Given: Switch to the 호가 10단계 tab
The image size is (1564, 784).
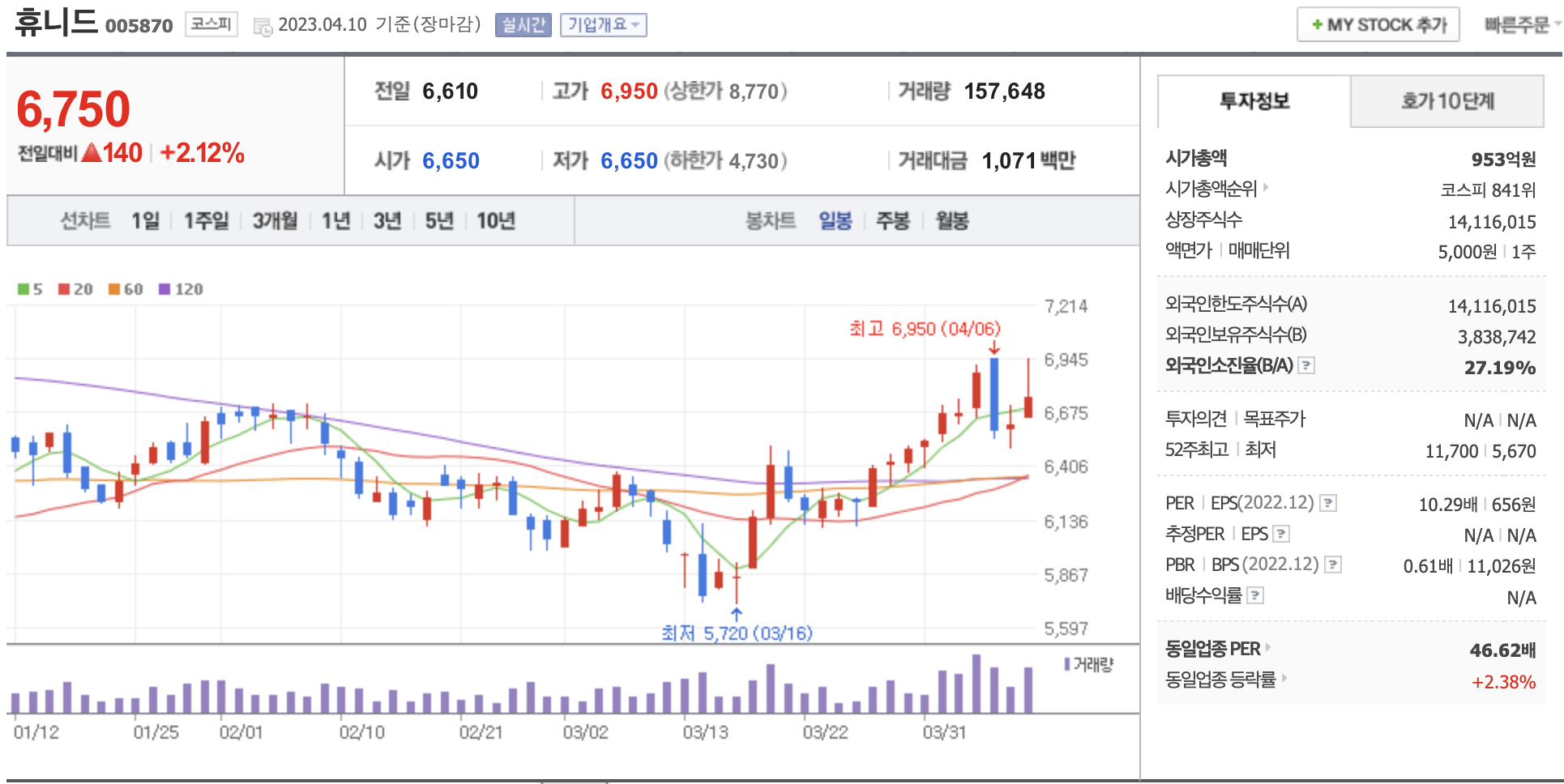Looking at the screenshot, I should click(1446, 101).
